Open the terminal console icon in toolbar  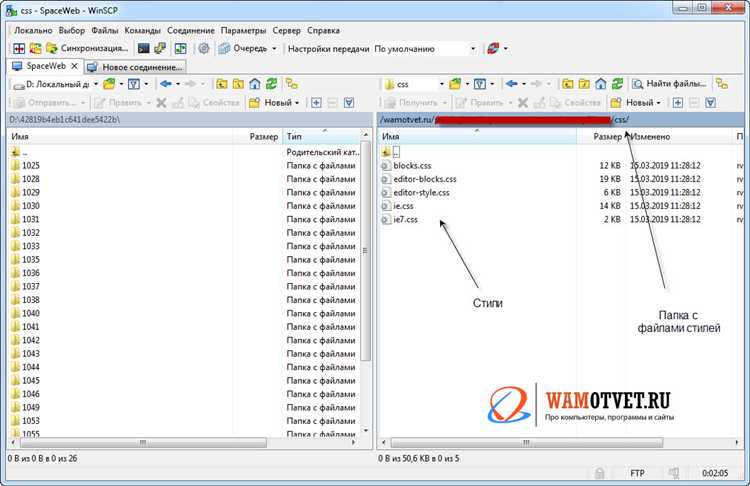[x=144, y=48]
